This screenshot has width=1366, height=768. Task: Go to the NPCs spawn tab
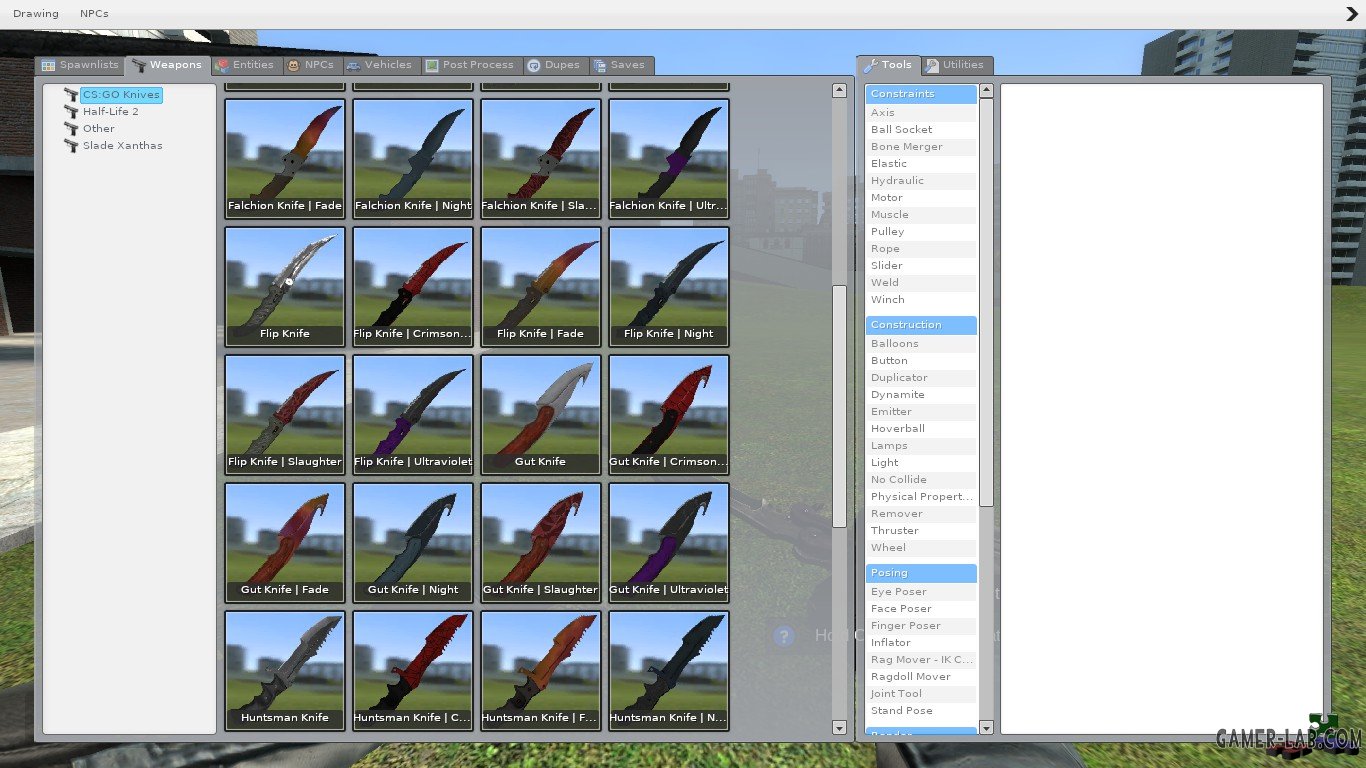(311, 65)
